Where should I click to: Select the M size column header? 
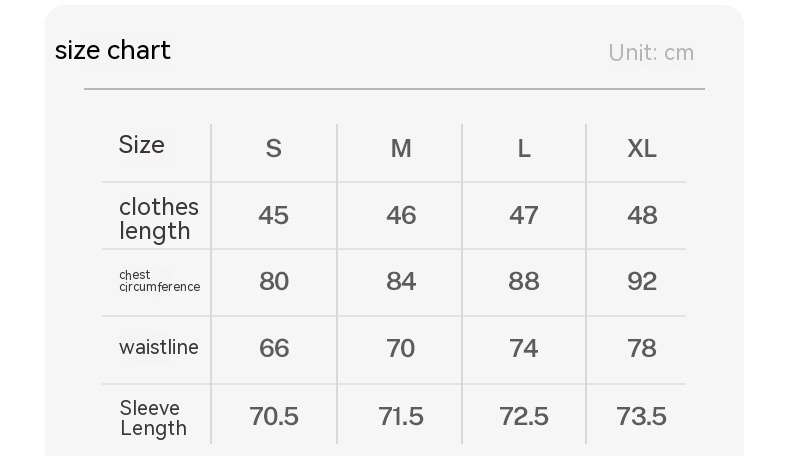pos(400,149)
